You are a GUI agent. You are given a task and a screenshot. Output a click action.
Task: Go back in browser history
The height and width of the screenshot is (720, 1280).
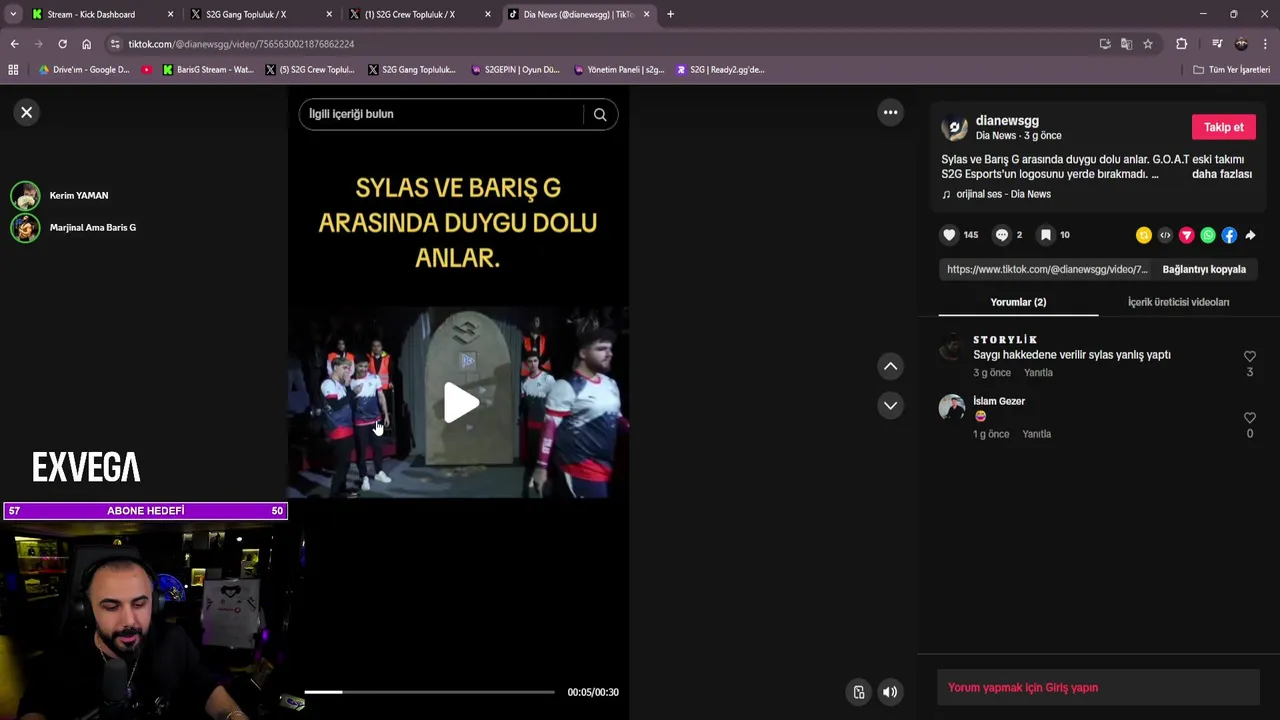point(14,44)
